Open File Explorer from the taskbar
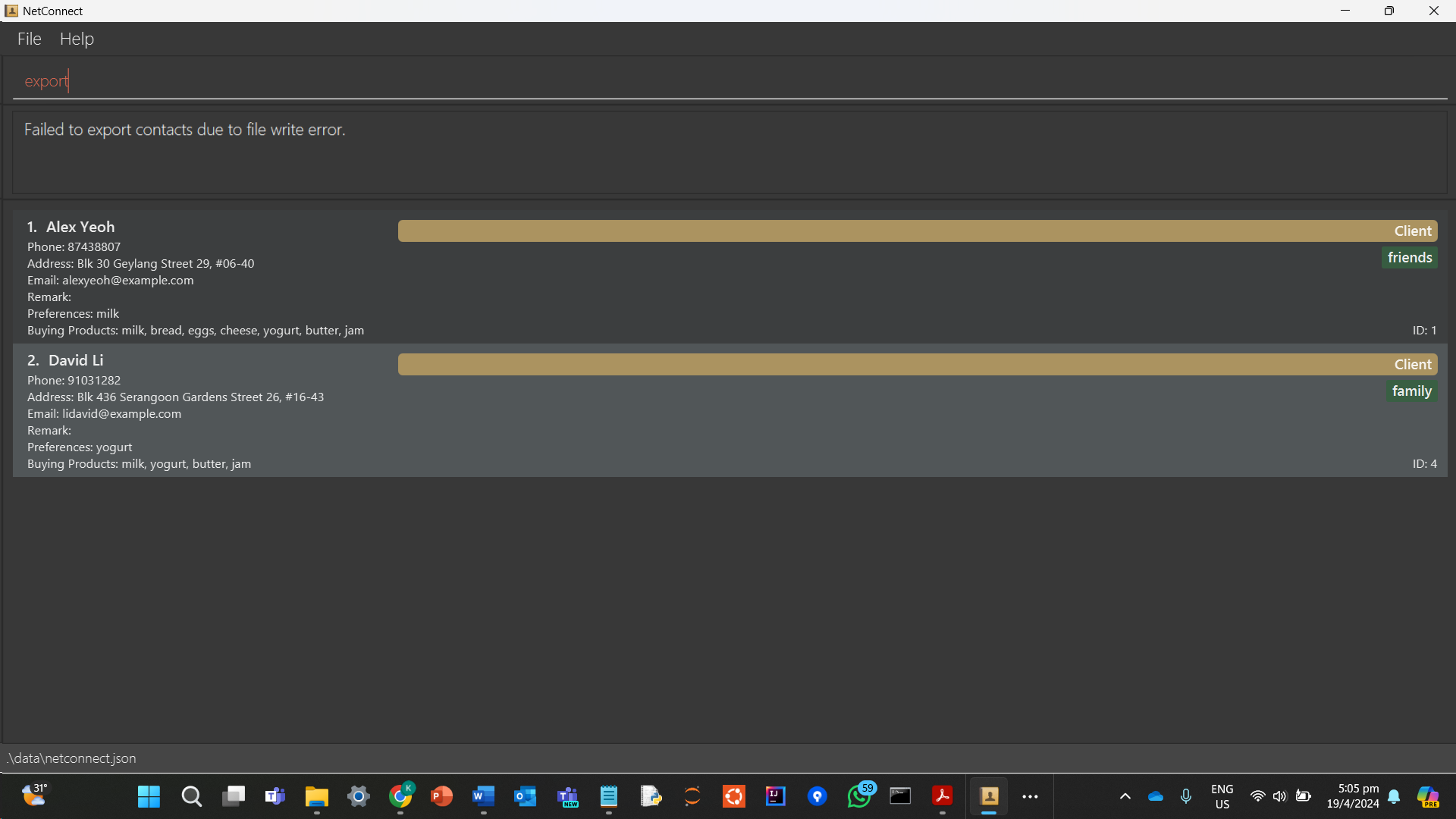Viewport: 1456px width, 819px height. 316,796
